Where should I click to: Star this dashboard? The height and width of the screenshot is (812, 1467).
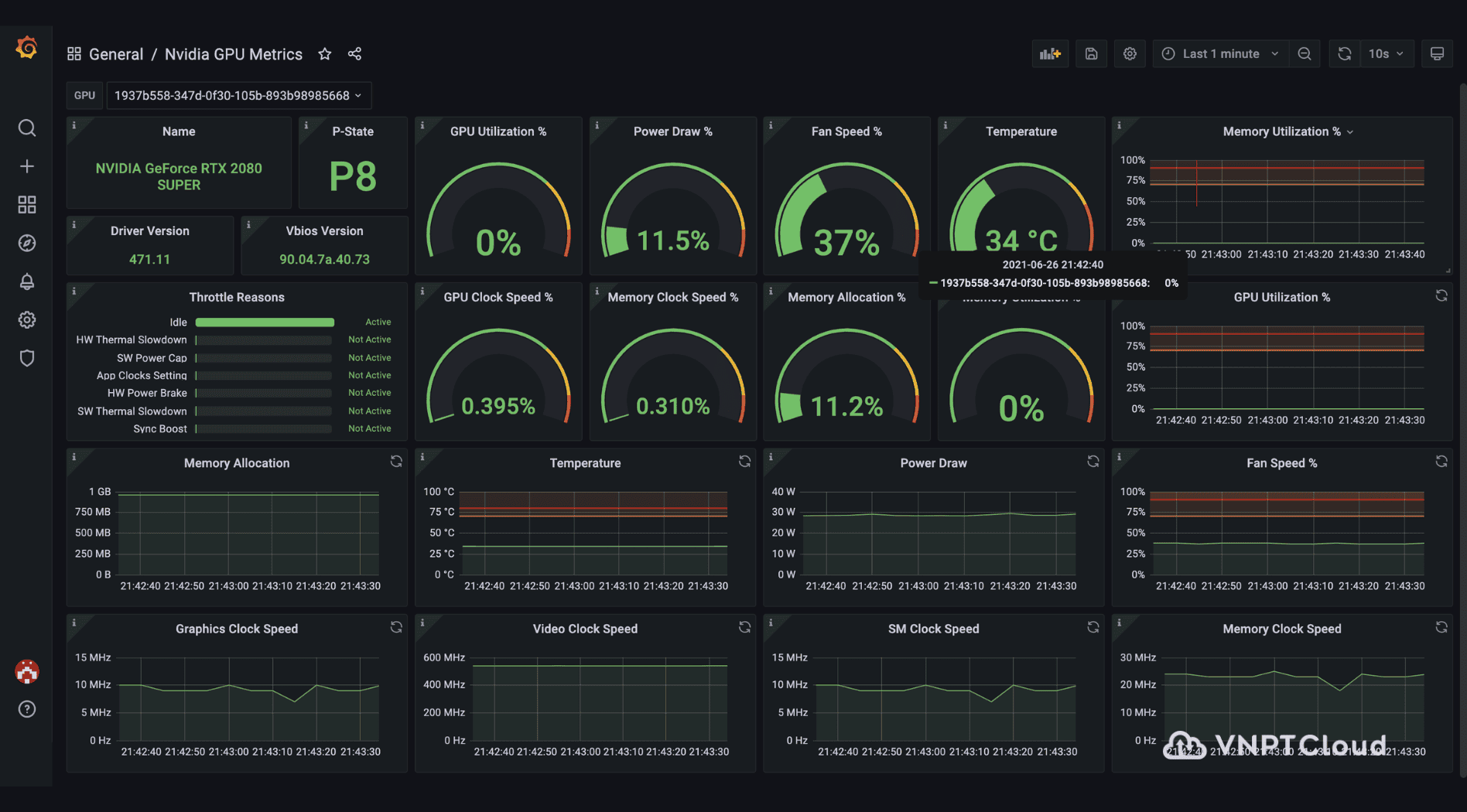324,53
